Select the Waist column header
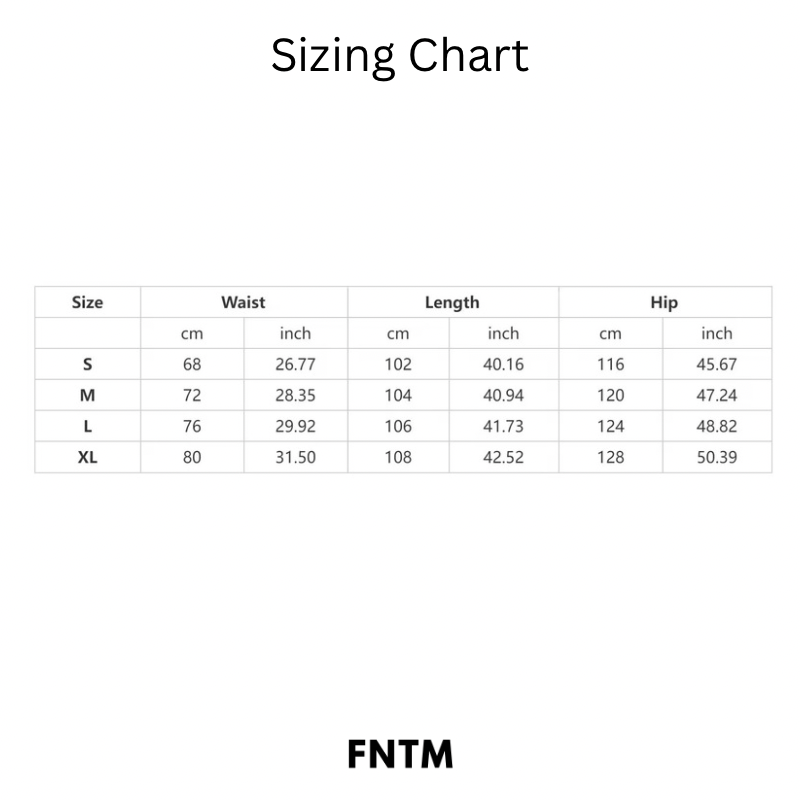Viewport: 800px width, 800px height. coord(243,302)
